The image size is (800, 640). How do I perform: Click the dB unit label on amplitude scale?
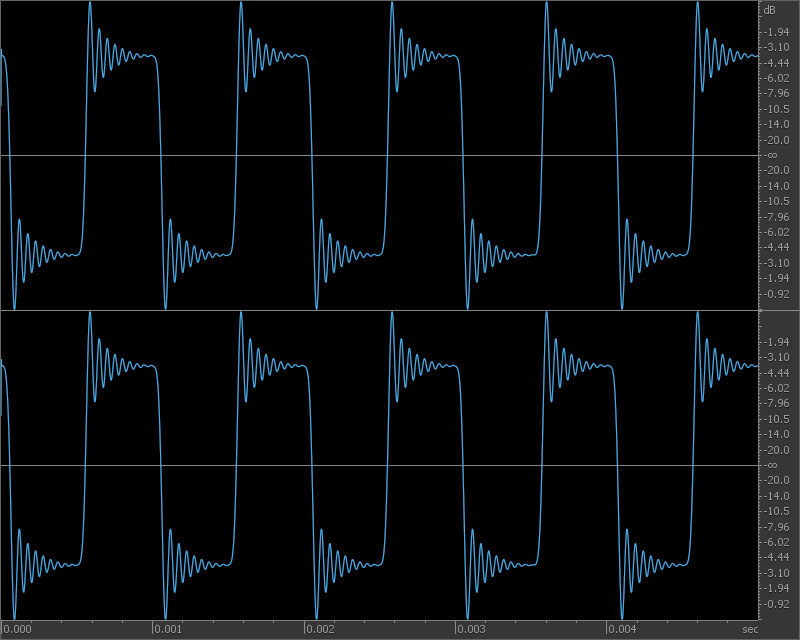coord(769,10)
